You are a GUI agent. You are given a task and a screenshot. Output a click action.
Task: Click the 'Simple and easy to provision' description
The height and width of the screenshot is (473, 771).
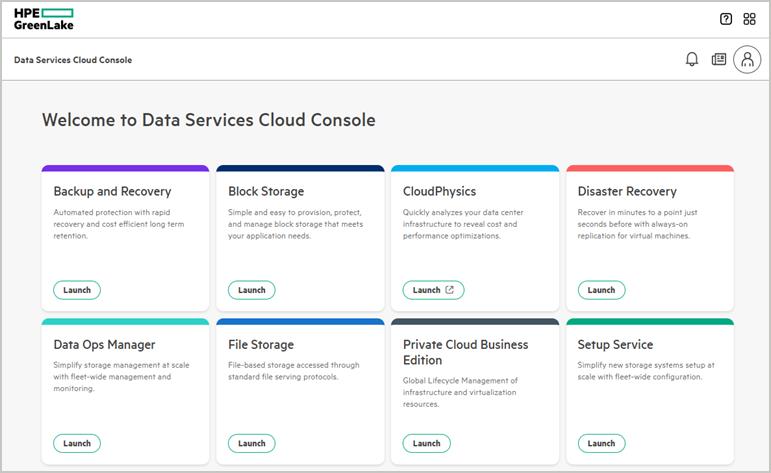296,224
